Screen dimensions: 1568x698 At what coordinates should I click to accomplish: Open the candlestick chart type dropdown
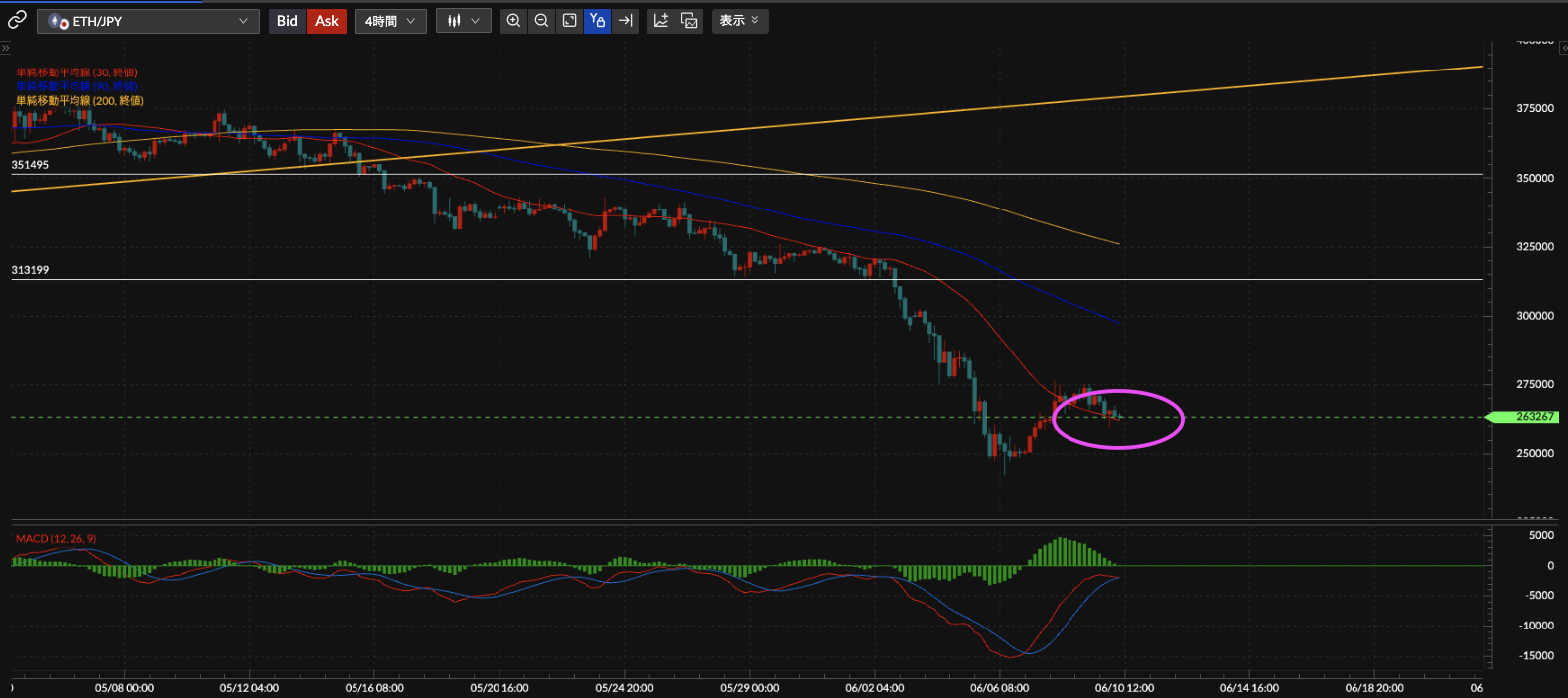click(x=463, y=21)
